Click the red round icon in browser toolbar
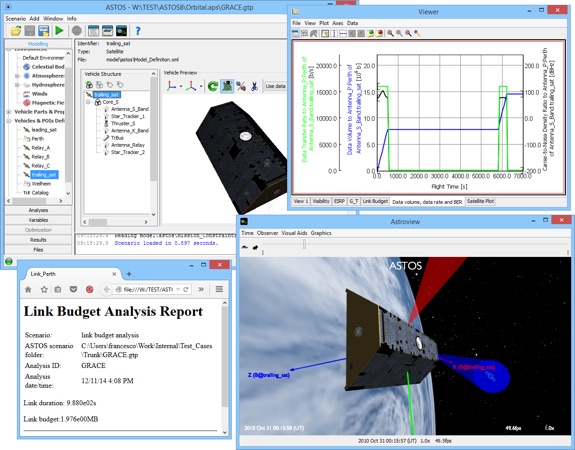Screen dimensions: 575x450 click(x=89, y=289)
